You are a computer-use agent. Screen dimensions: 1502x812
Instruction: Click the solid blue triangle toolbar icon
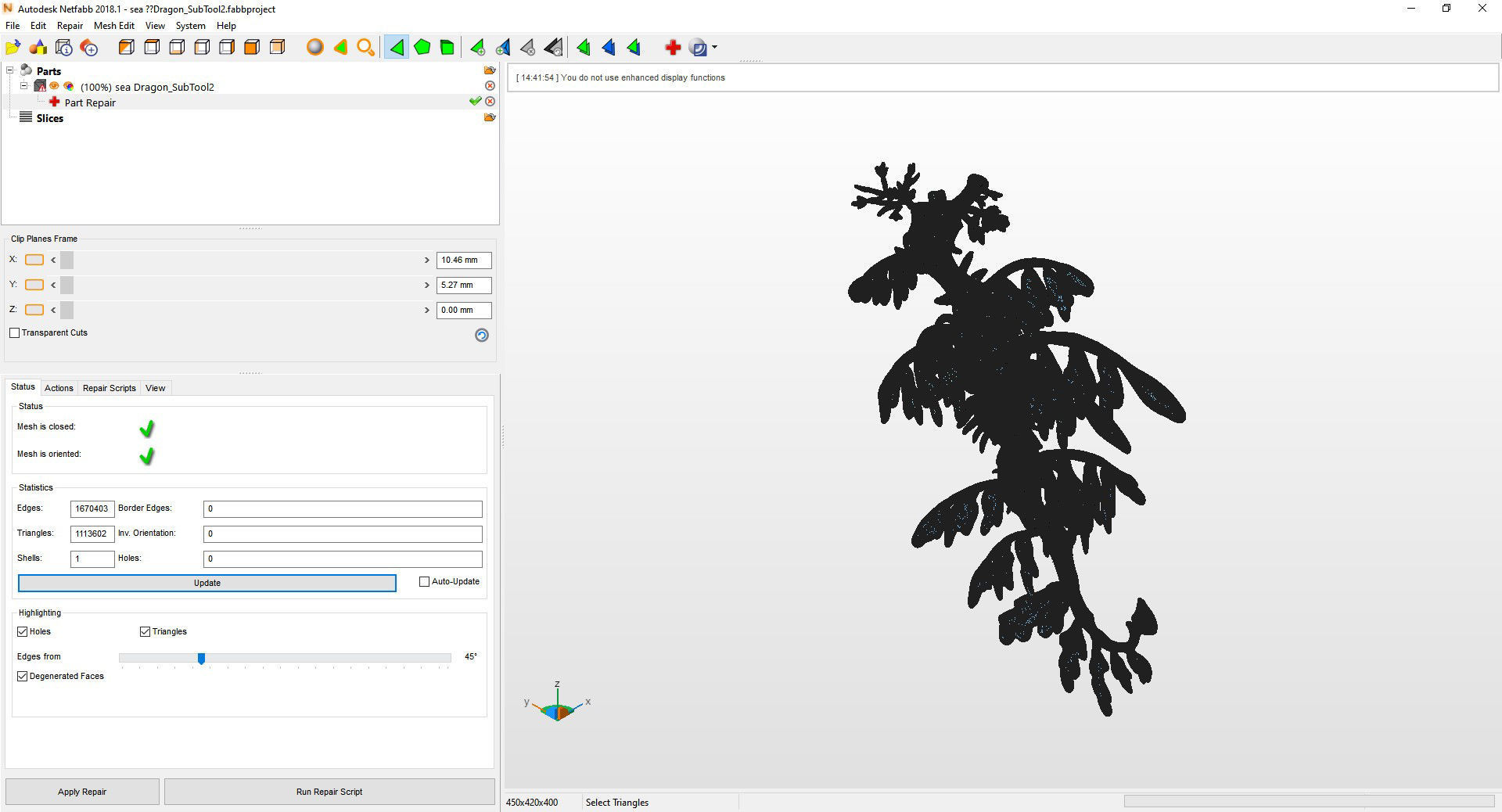pos(609,48)
